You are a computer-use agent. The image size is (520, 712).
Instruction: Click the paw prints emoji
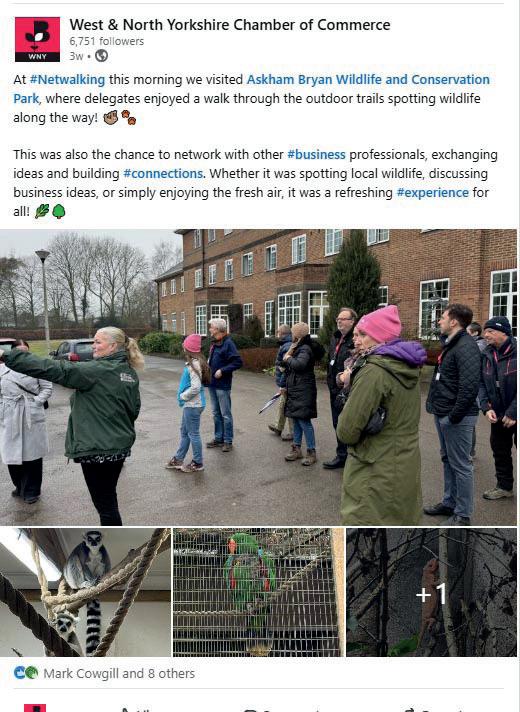click(129, 117)
